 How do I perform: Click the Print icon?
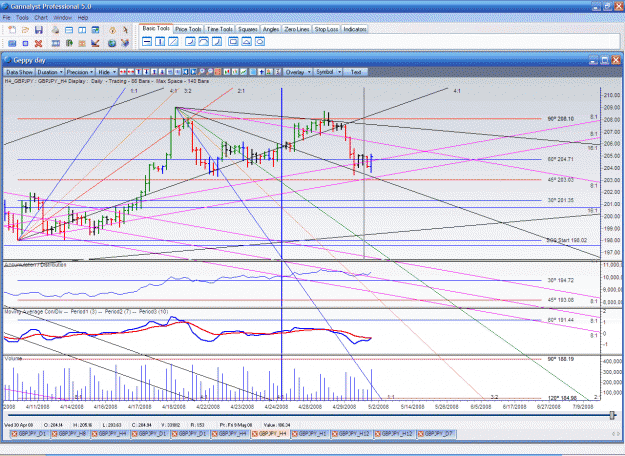pyautogui.click(x=55, y=30)
